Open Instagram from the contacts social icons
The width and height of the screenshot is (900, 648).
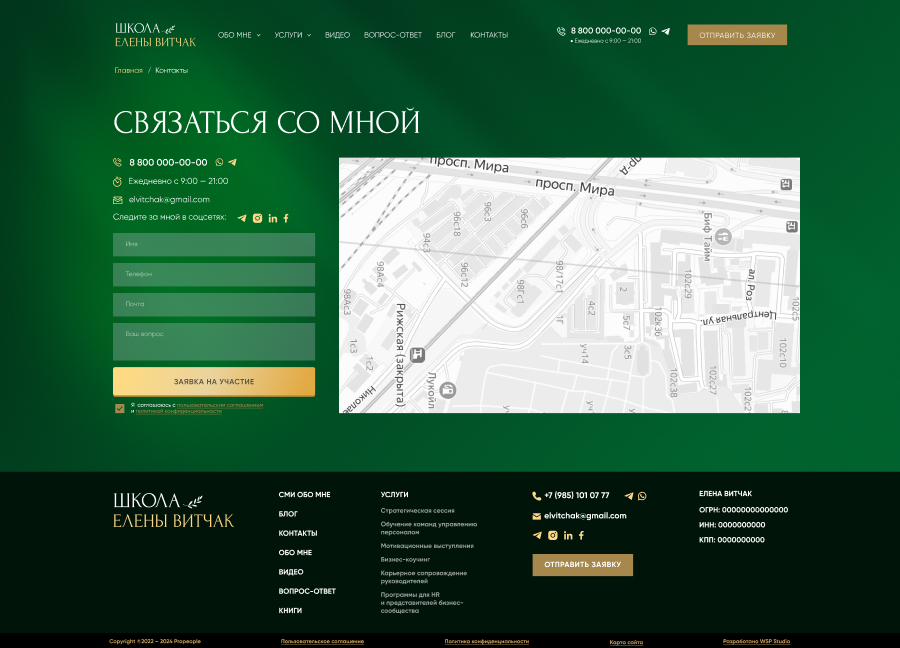257,218
